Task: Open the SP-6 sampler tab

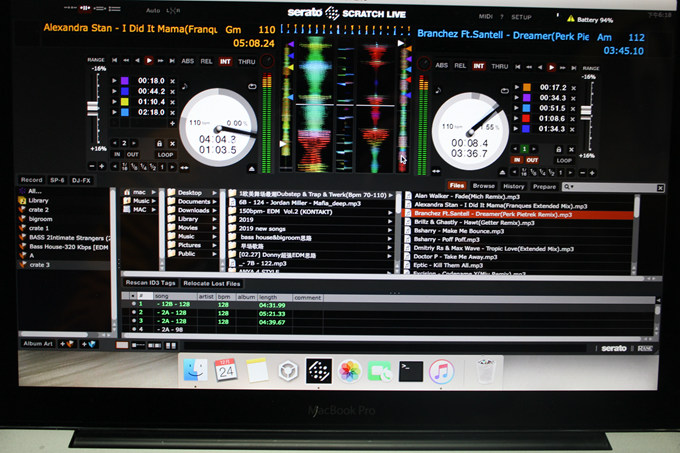Action: click(57, 180)
